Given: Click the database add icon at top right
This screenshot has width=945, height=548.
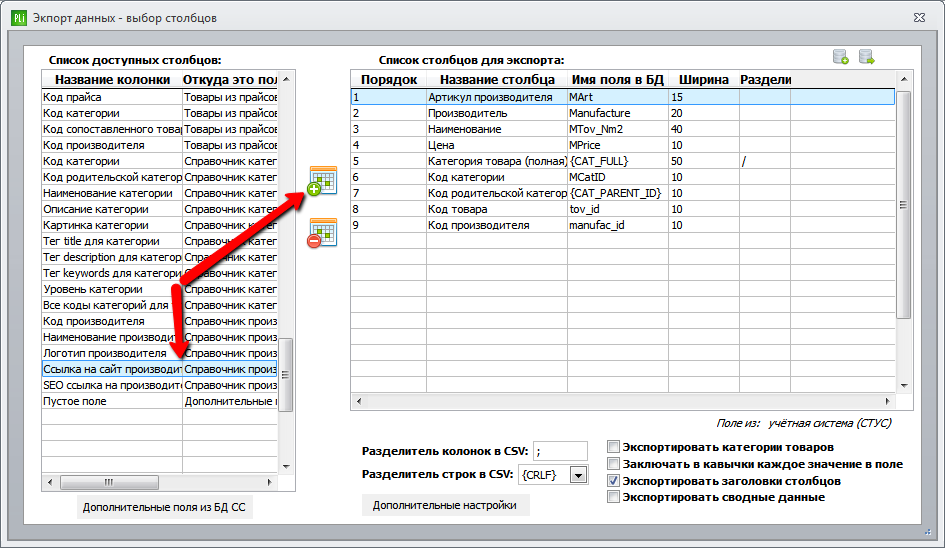Looking at the screenshot, I should 841,57.
